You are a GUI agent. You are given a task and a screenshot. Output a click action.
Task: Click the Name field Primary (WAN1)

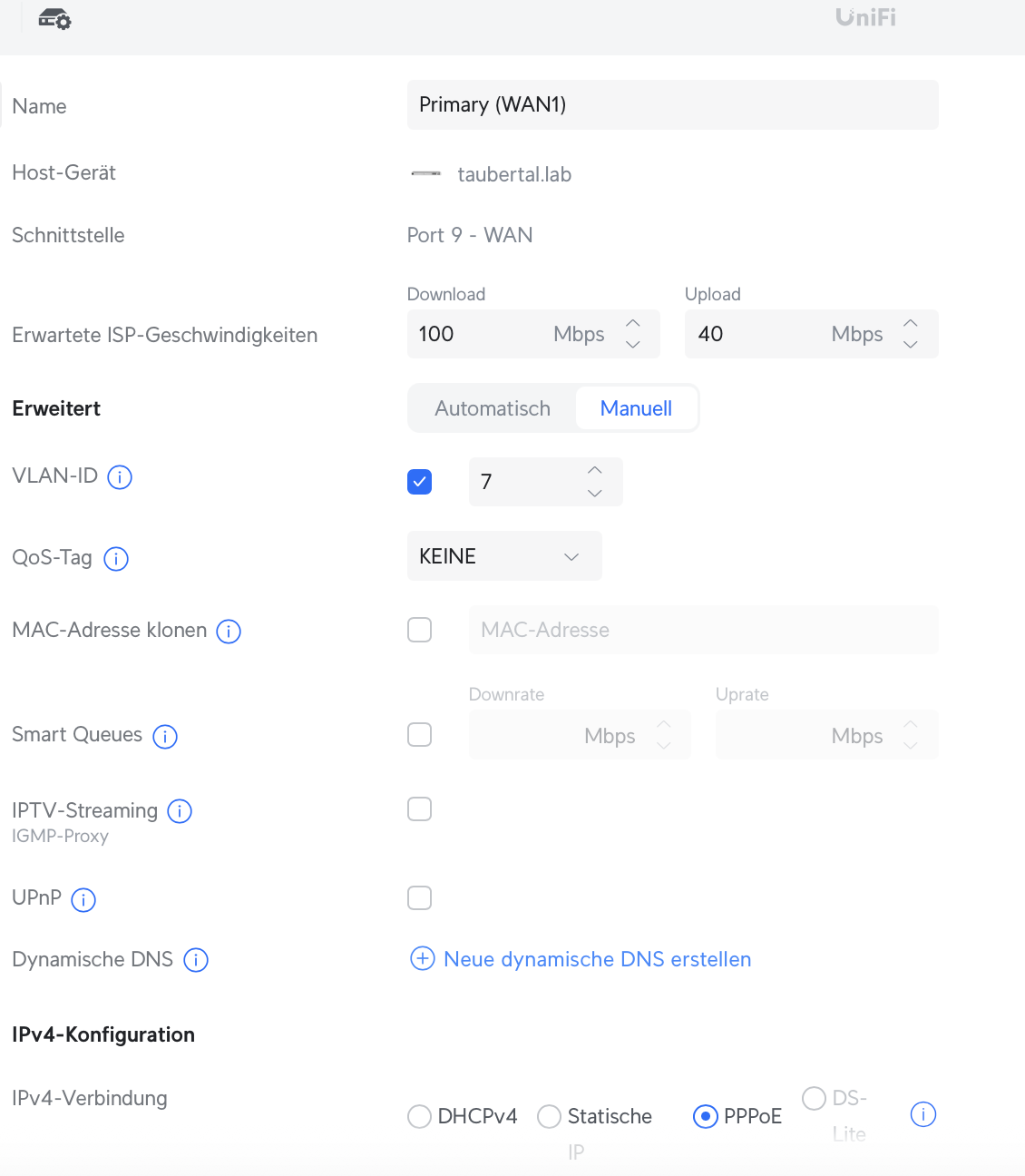pos(672,105)
